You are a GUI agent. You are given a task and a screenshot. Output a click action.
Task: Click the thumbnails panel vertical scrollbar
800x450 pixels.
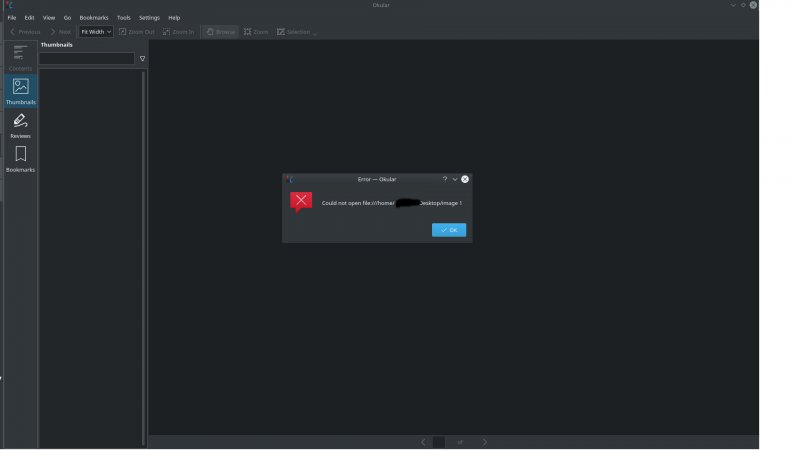tap(143, 258)
